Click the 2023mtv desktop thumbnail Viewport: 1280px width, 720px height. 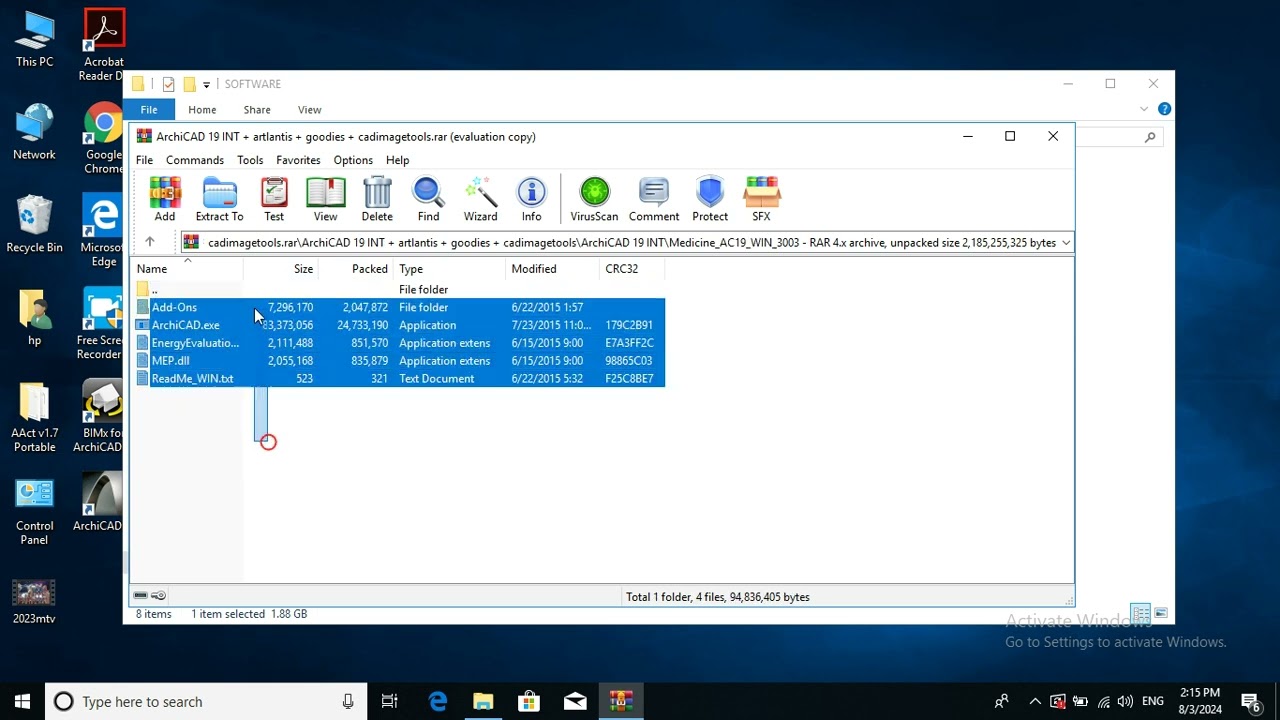tap(34, 601)
